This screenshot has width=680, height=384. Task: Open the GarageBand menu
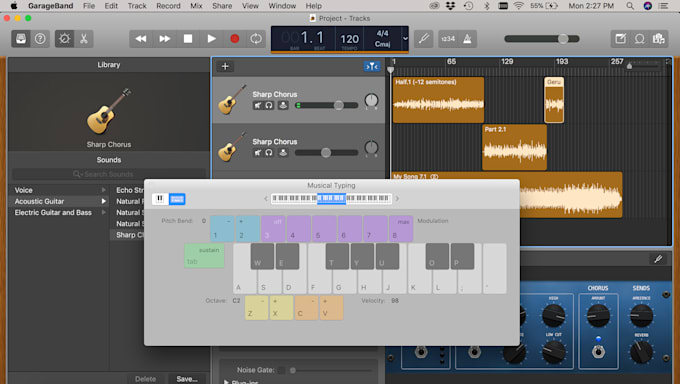click(x=50, y=6)
